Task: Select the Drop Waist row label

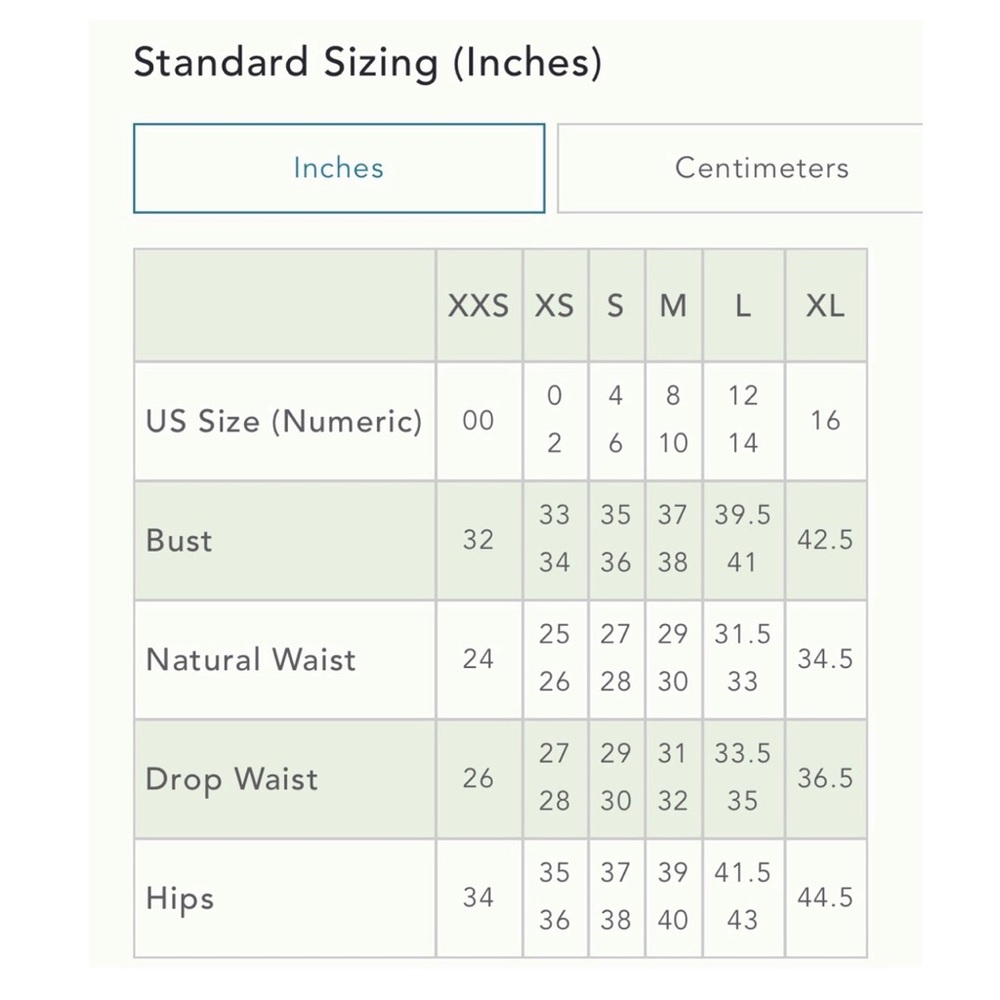Action: (232, 779)
